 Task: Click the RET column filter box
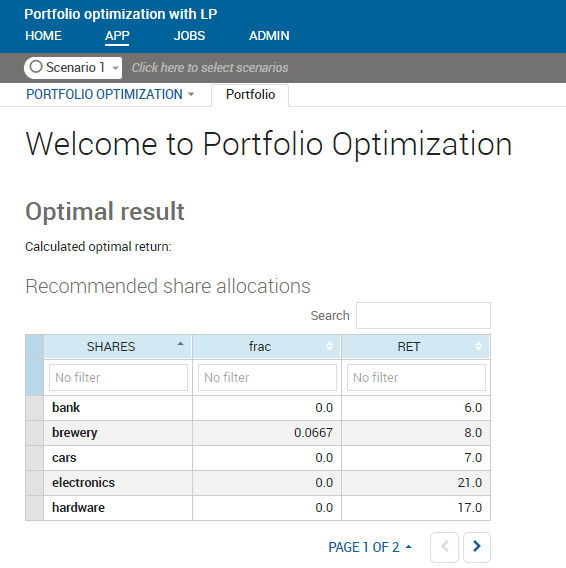416,377
